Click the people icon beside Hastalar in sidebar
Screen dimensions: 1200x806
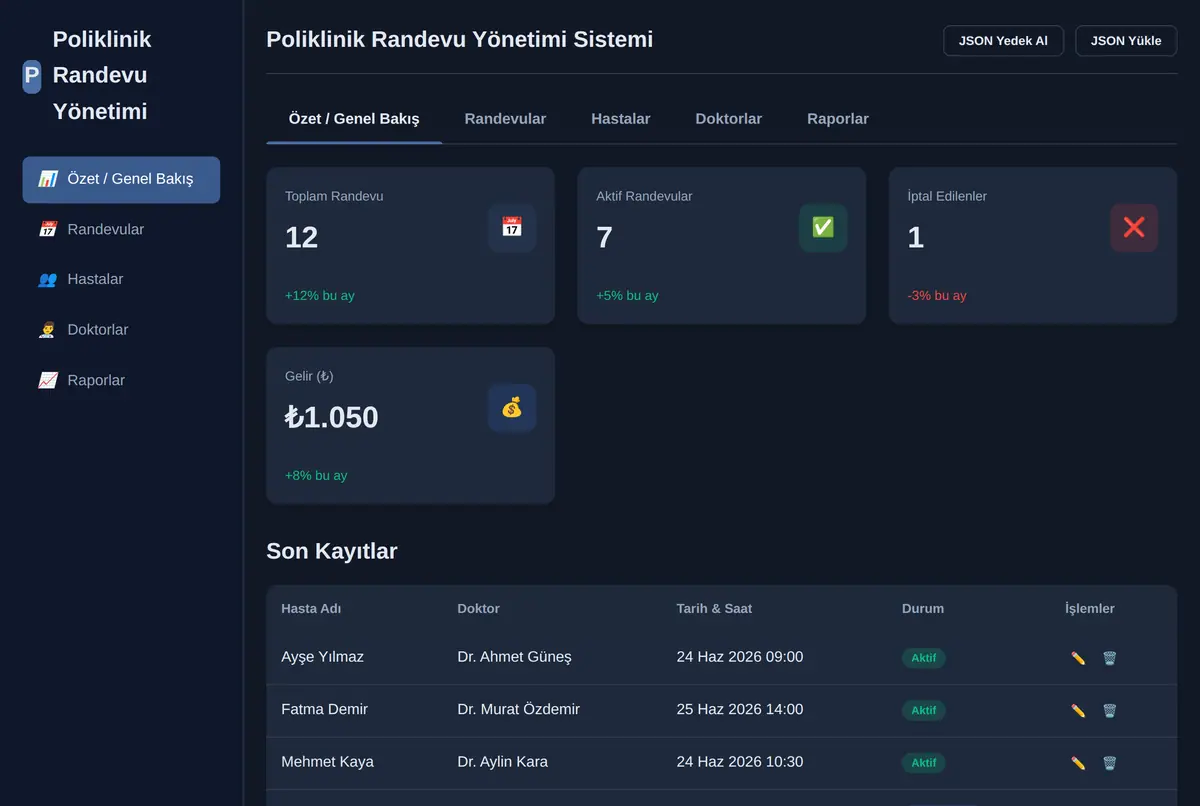(x=48, y=280)
